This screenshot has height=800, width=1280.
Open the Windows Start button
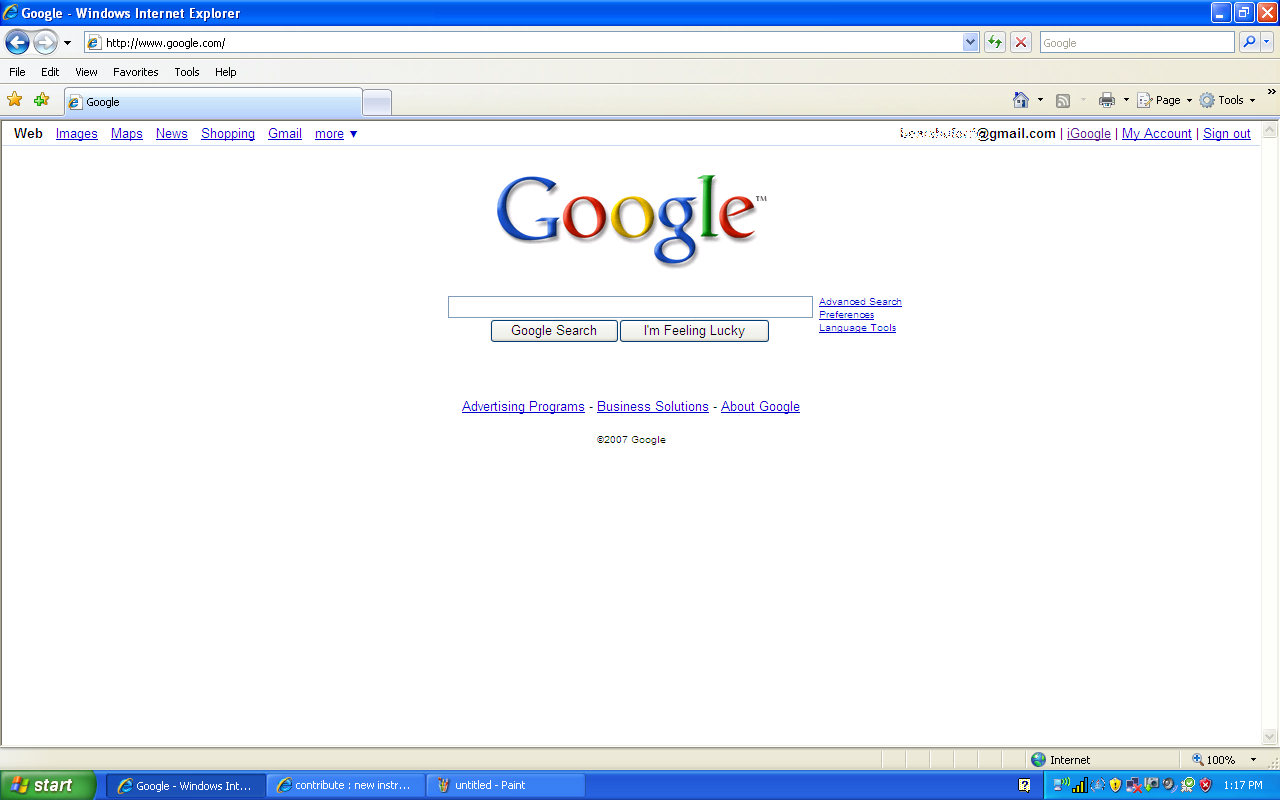48,785
